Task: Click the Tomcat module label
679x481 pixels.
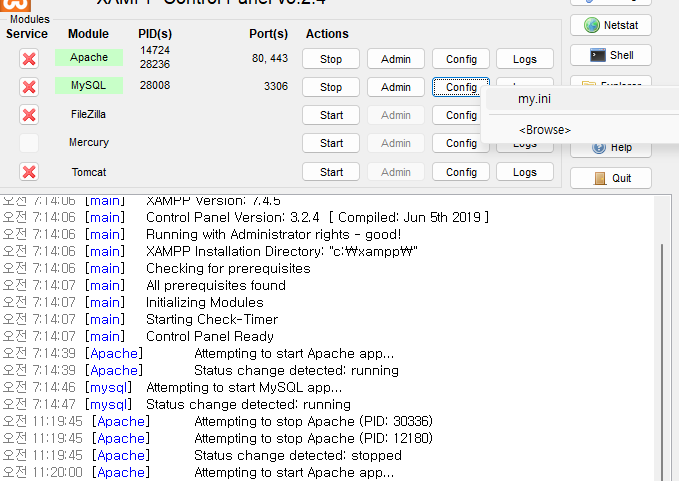Action: click(x=89, y=172)
